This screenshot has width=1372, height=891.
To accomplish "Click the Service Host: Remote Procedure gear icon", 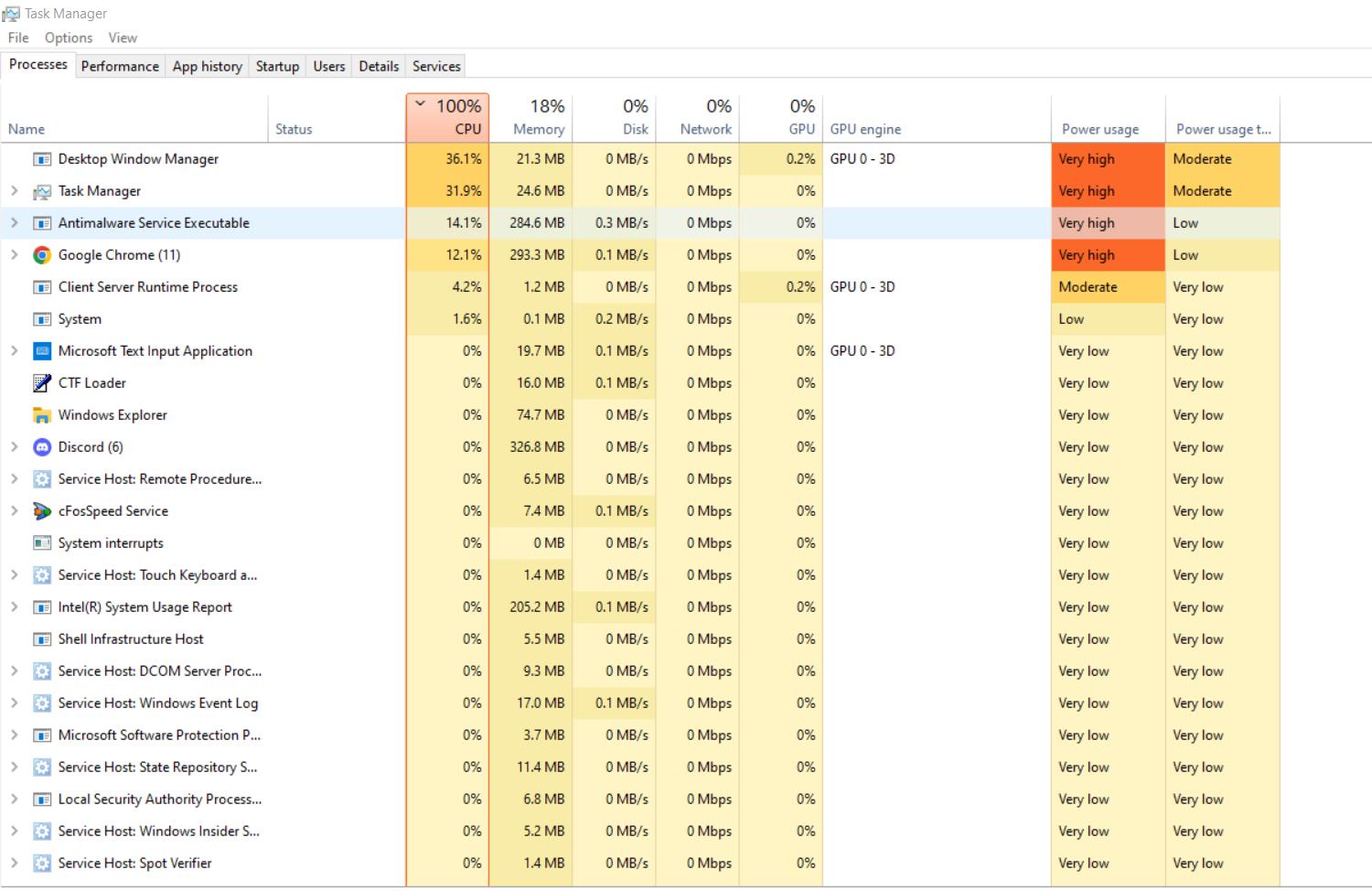I will (42, 479).
